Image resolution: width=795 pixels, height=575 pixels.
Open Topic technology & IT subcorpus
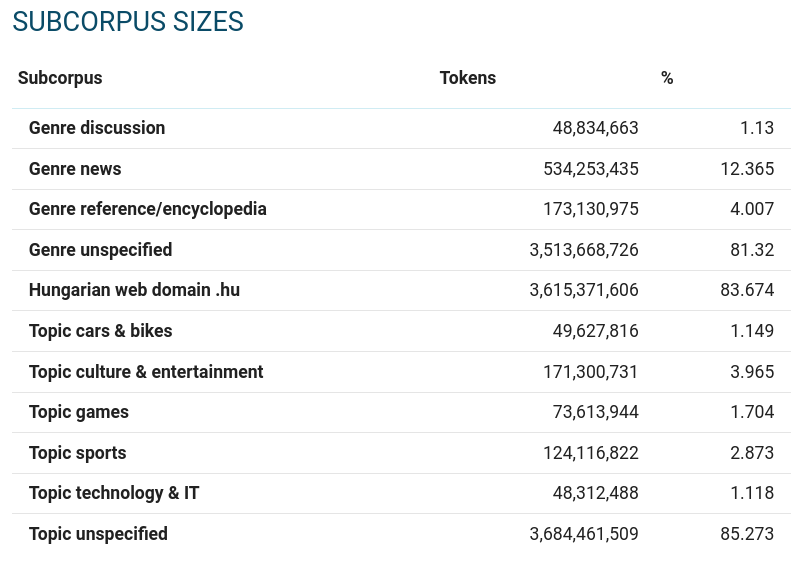(114, 493)
